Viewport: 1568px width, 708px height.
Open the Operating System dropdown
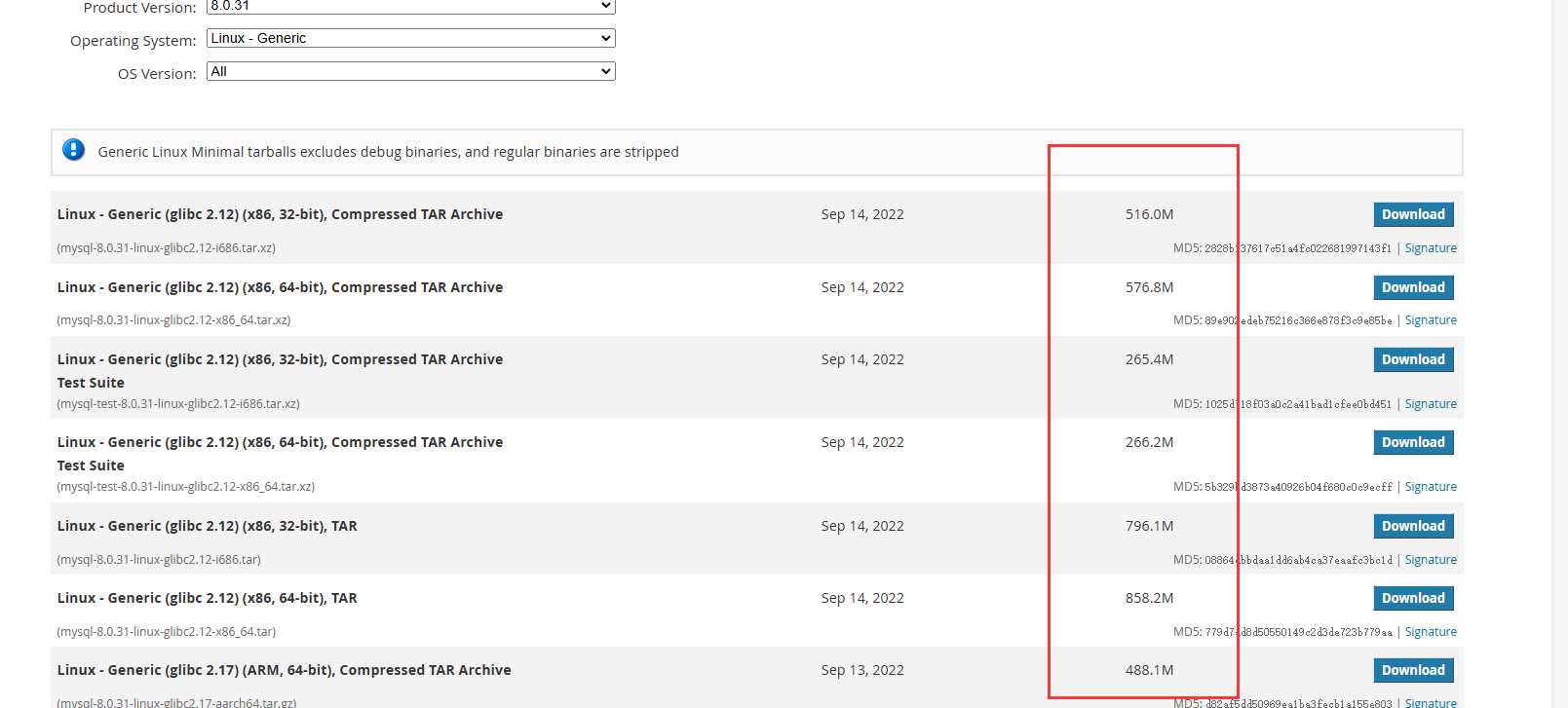tap(410, 38)
